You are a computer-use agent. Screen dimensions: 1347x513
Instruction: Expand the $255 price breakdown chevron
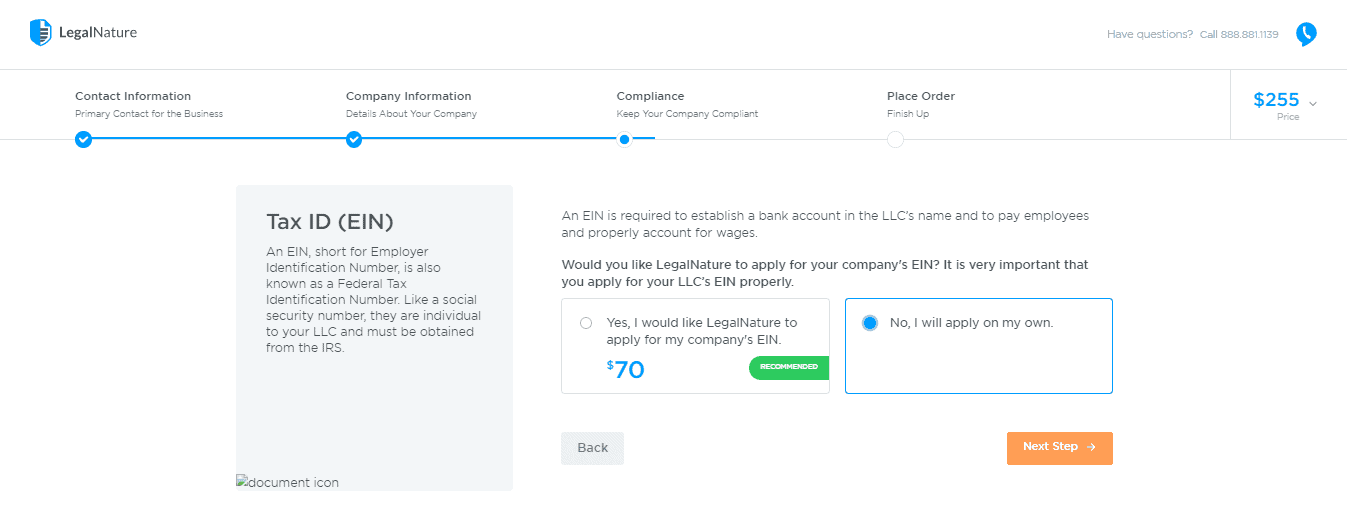click(1313, 104)
